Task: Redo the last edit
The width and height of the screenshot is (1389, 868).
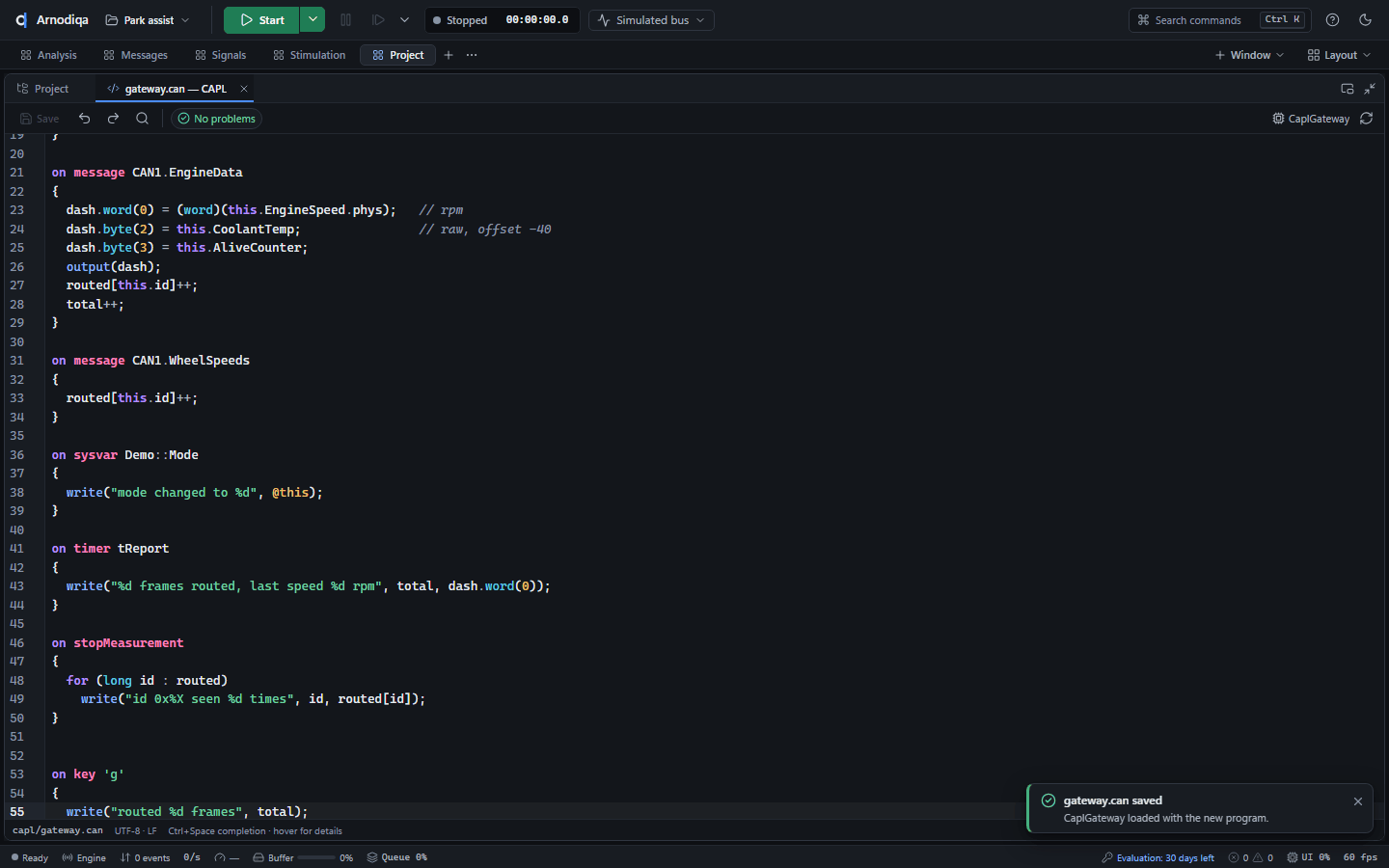Action: (113, 119)
